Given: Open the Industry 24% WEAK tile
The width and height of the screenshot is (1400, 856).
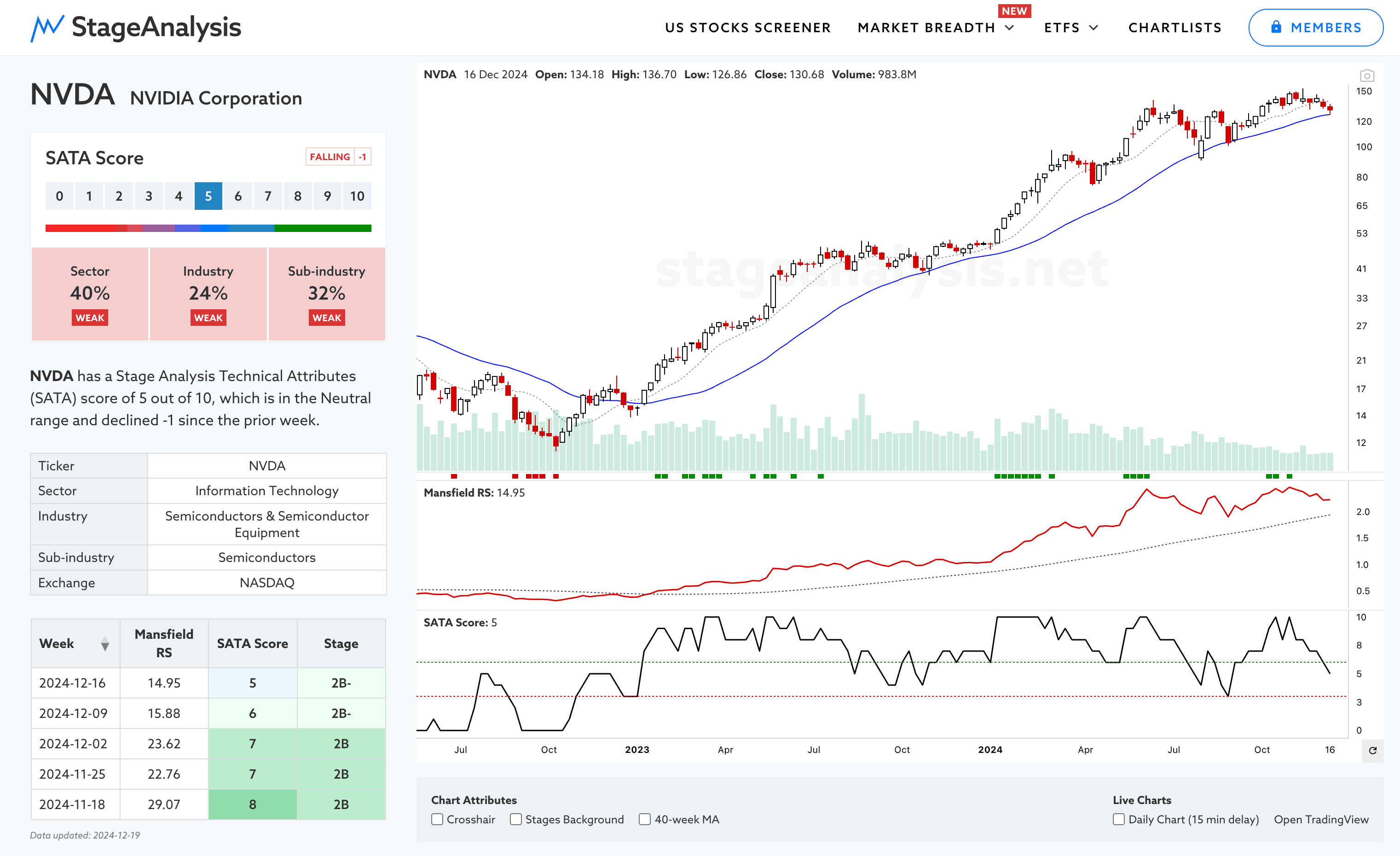Looking at the screenshot, I should coord(208,294).
